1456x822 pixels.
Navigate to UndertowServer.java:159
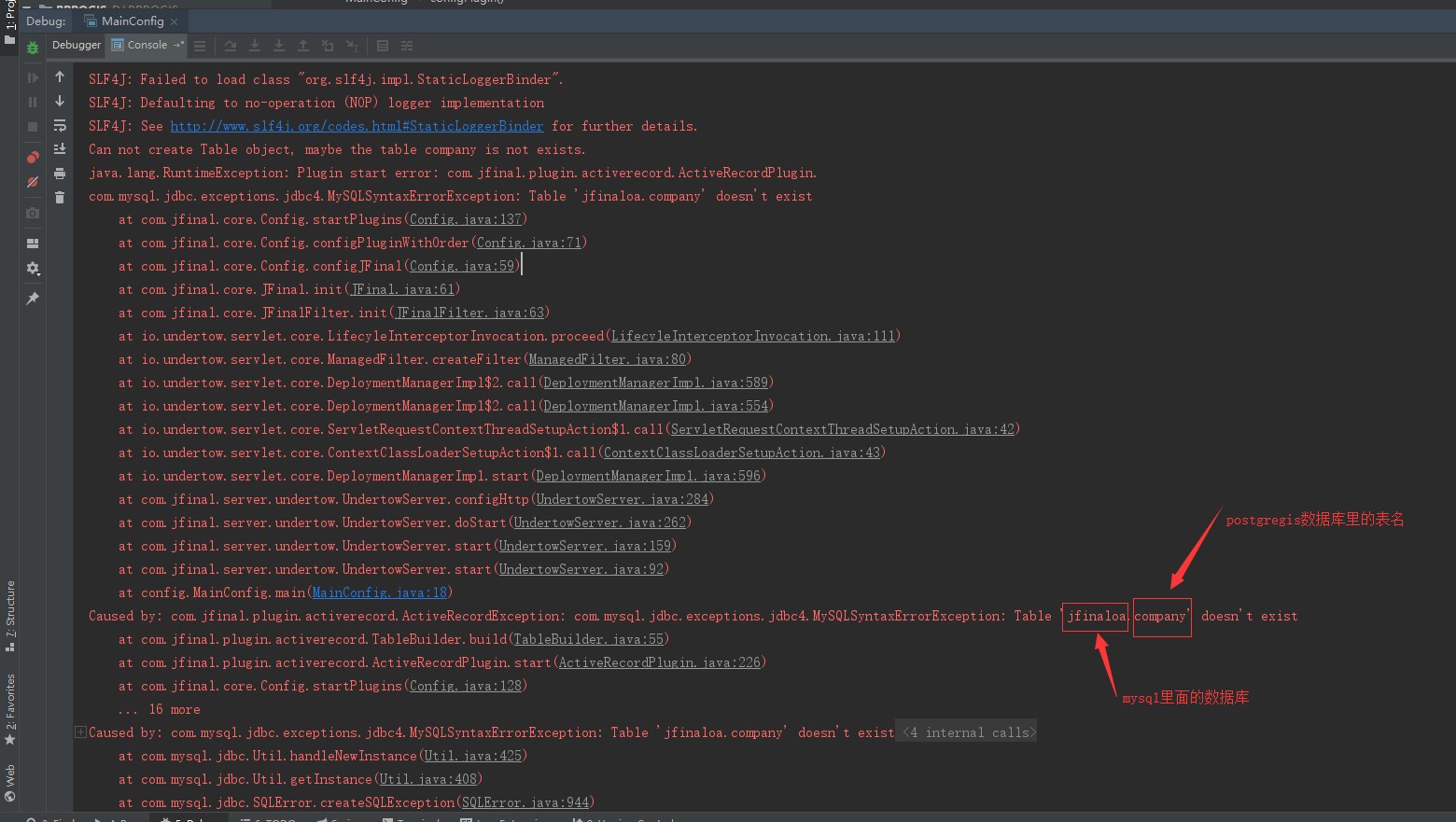(585, 546)
